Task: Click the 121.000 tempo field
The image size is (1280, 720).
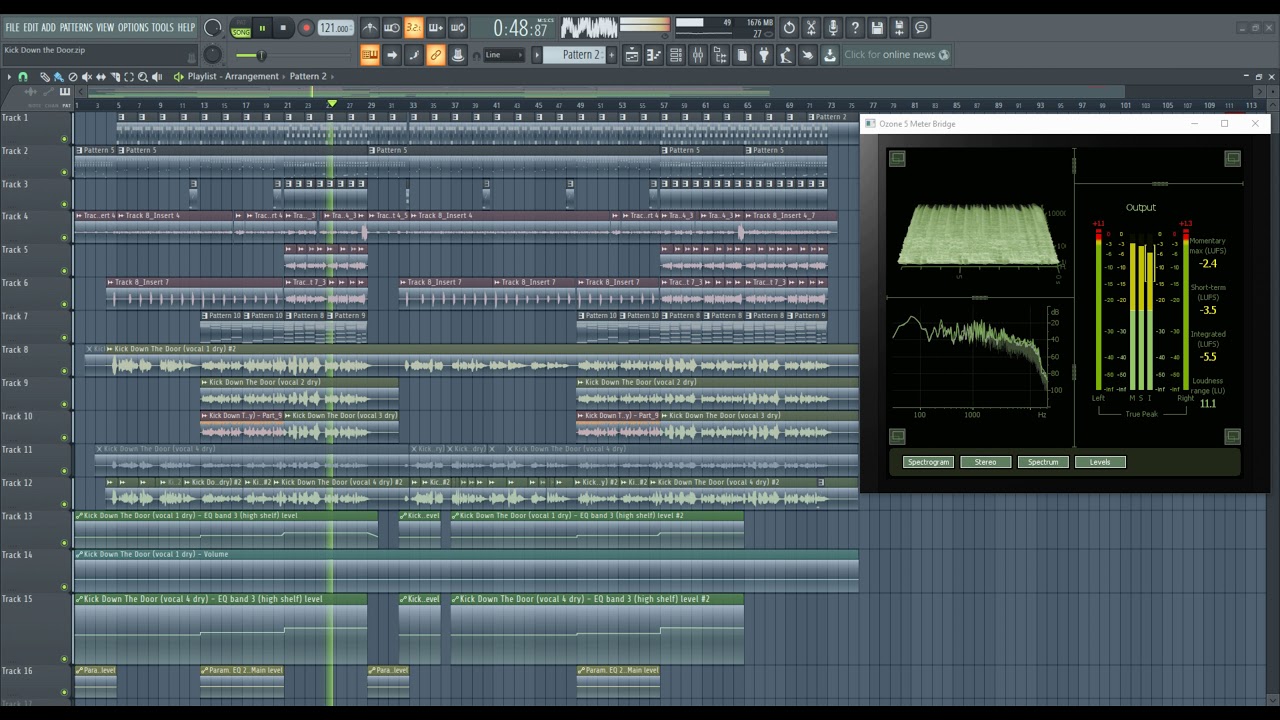Action: click(x=335, y=28)
